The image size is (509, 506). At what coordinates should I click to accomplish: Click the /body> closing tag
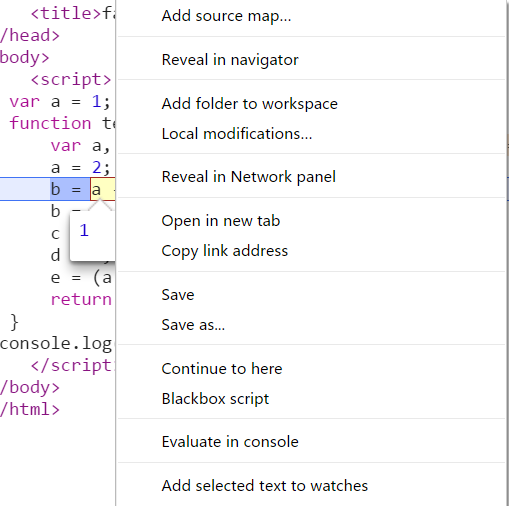pyautogui.click(x=30, y=387)
